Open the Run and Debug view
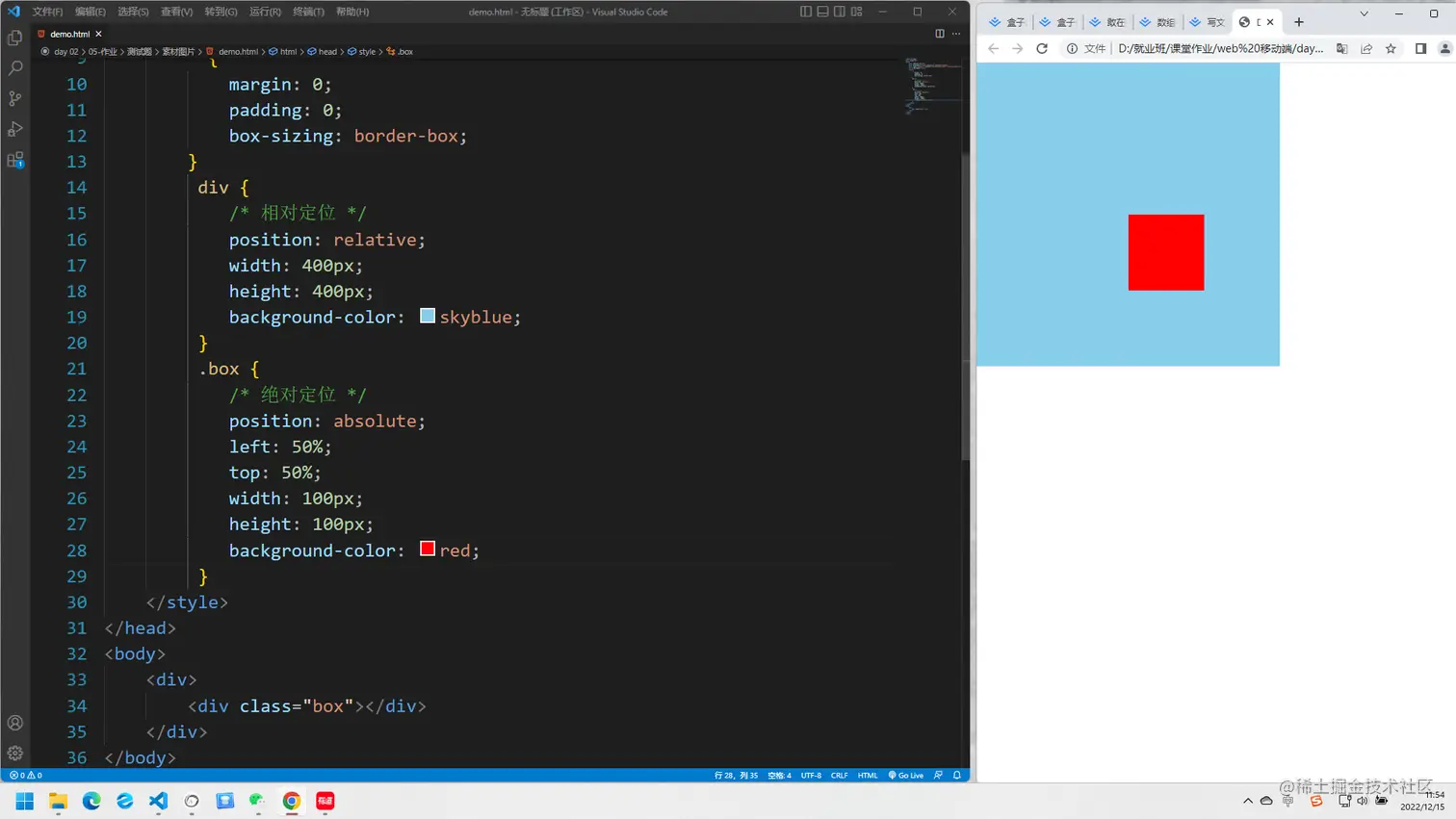Screen dimensions: 1456x819 [15, 129]
